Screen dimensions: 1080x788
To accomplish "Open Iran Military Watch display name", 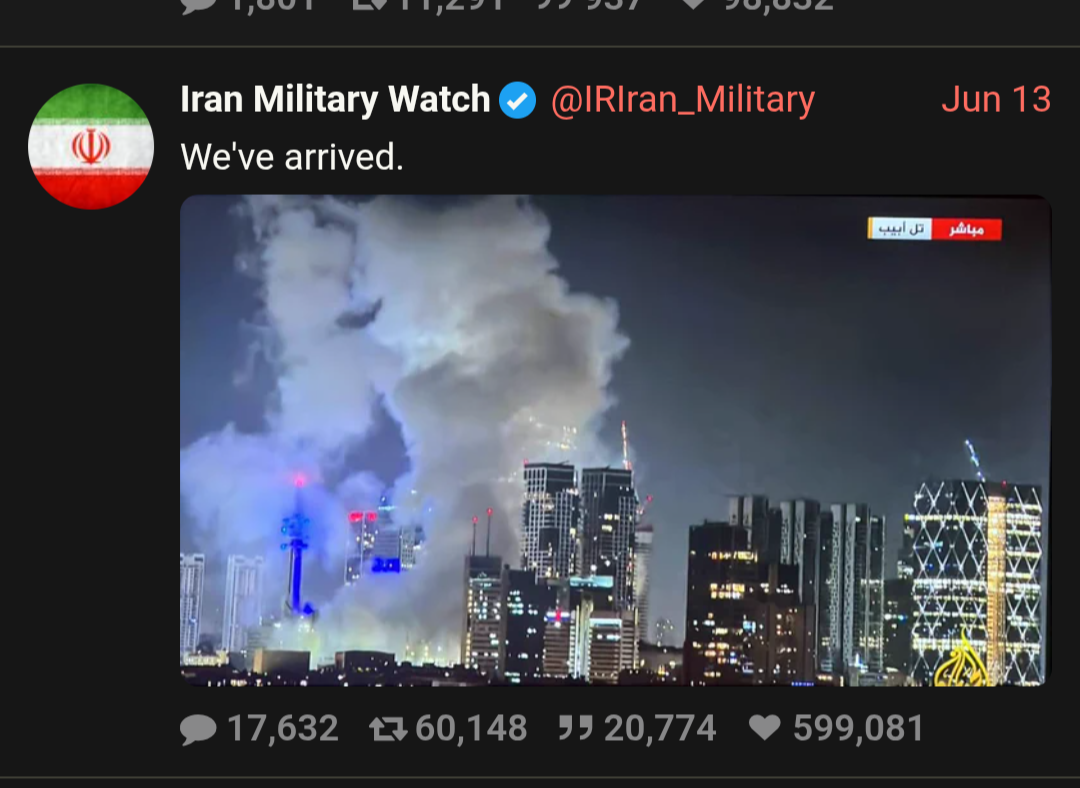I will point(335,99).
